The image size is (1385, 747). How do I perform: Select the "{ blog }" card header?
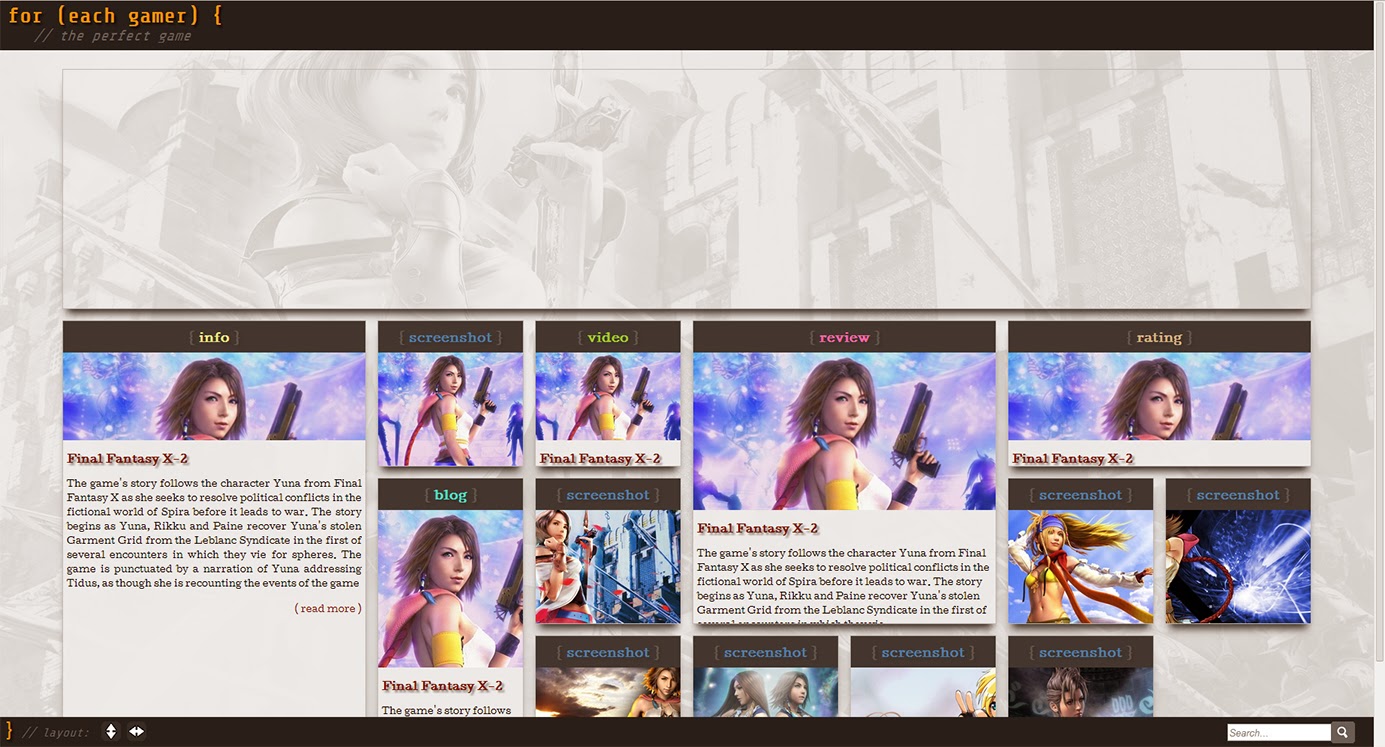(450, 495)
